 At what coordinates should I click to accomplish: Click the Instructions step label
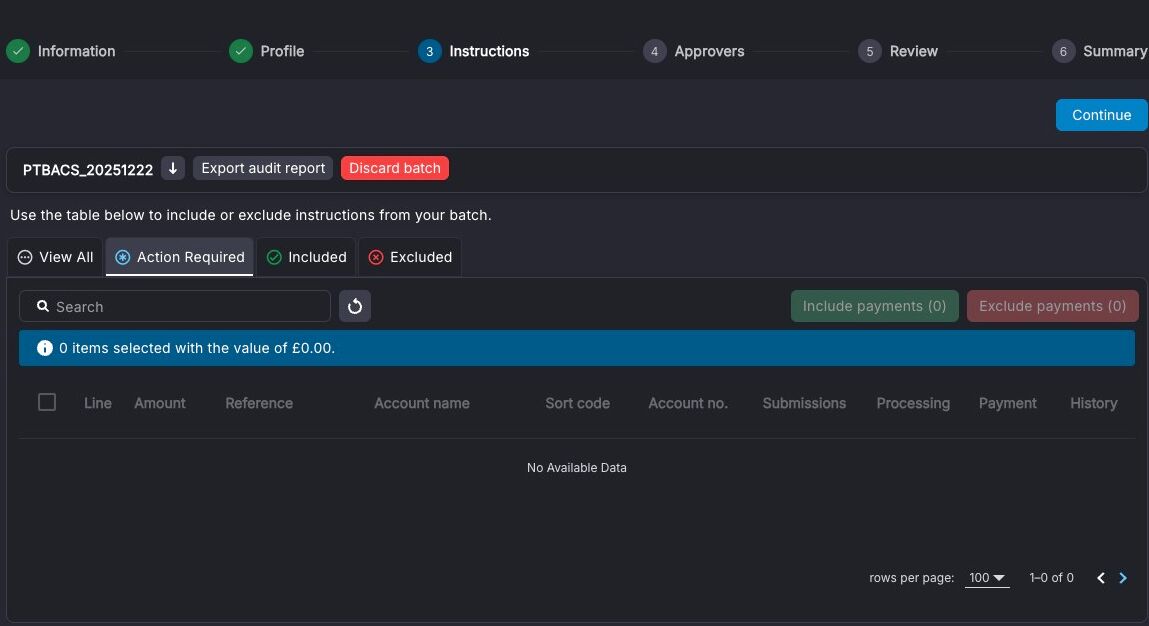[x=489, y=51]
